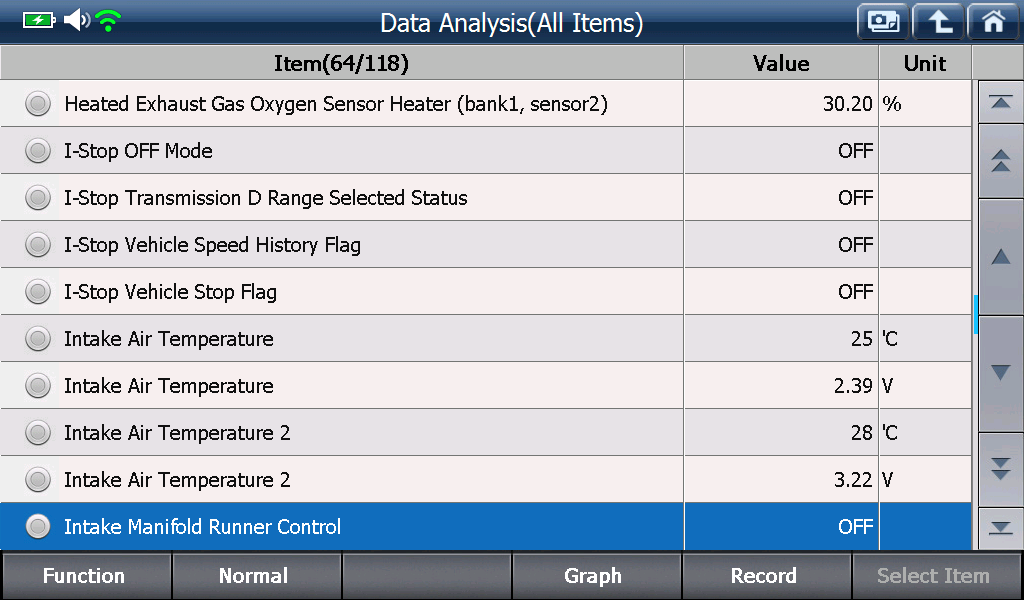Open the Function menu button
Viewport: 1024px width, 600px height.
click(x=86, y=576)
